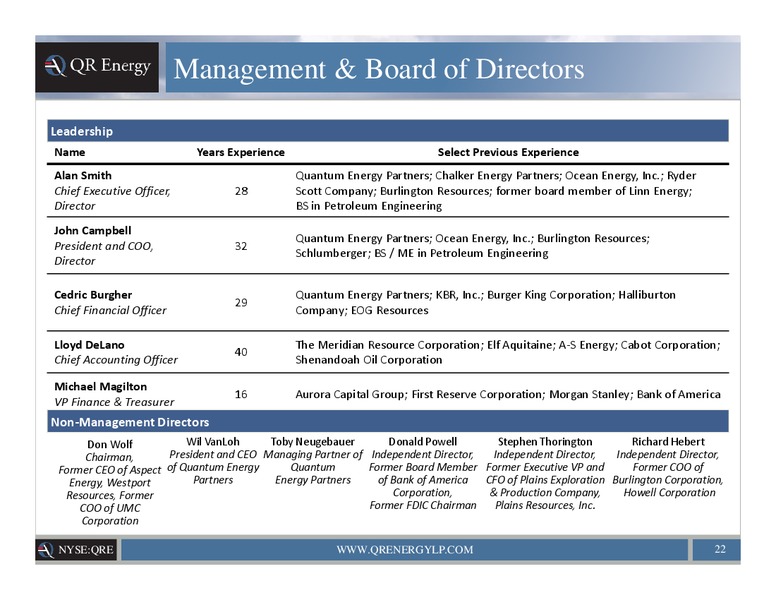Screen dimensions: 776x600
Task: Click Alan Smith's title Chief Executive Officer, Director
Action: point(112,198)
